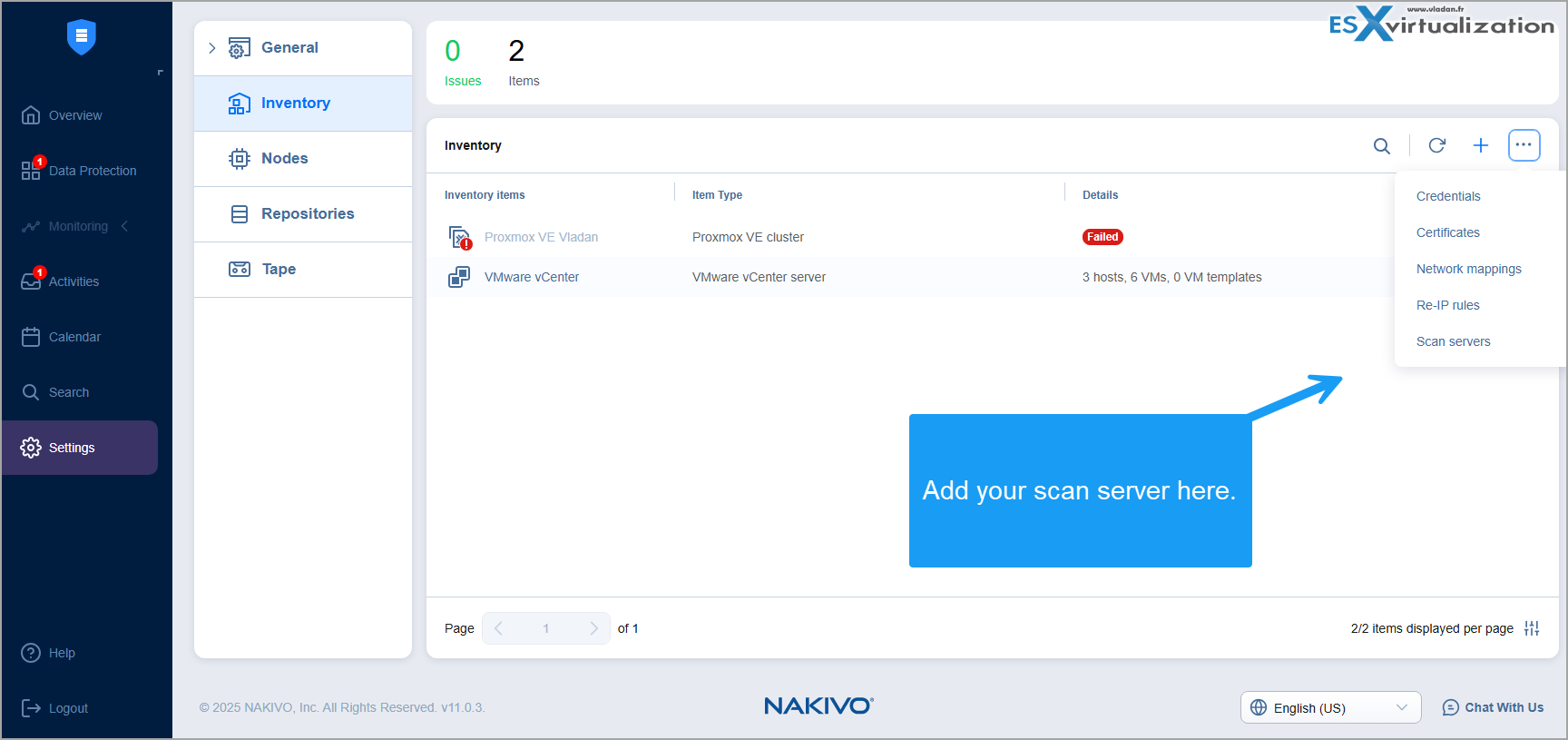Image resolution: width=1568 pixels, height=740 pixels.
Task: Open the Activities inbox icon
Action: click(31, 281)
